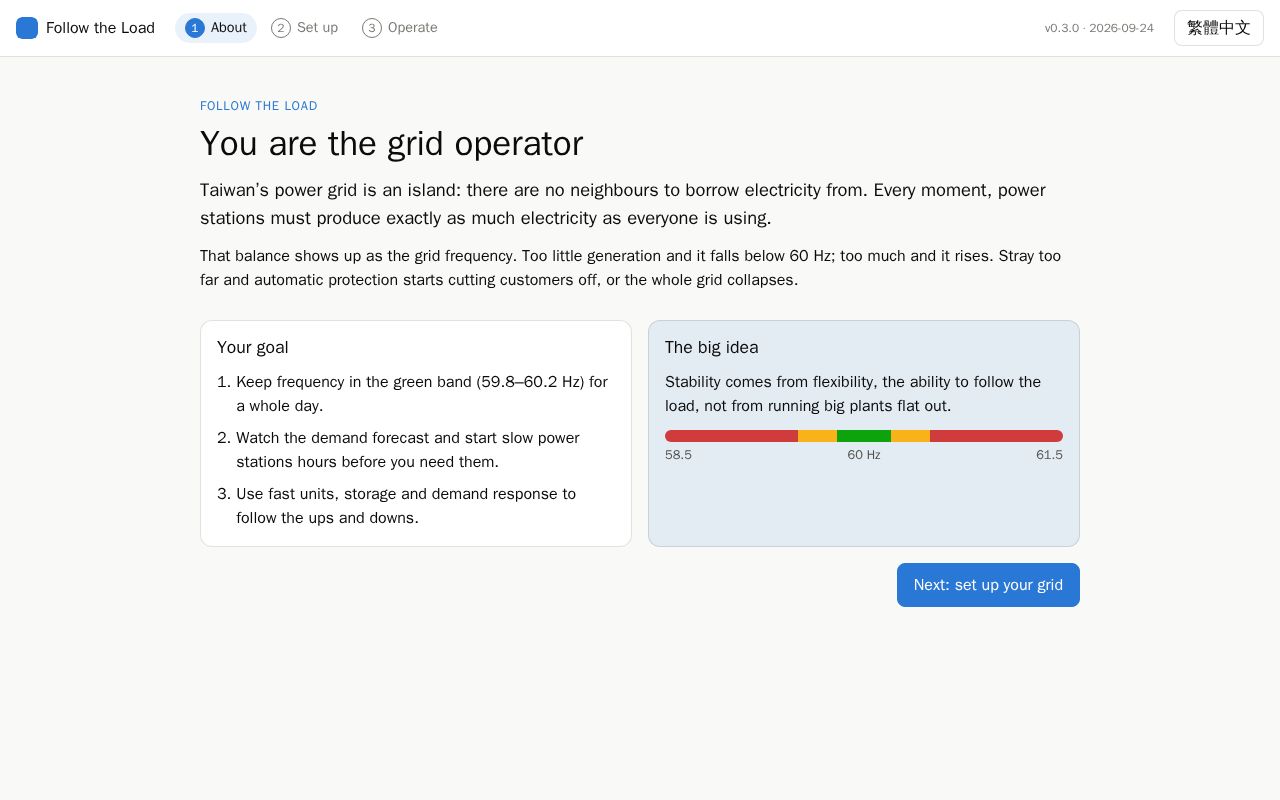Go to the Set up step
This screenshot has width=1280, height=800.
pyautogui.click(x=305, y=28)
